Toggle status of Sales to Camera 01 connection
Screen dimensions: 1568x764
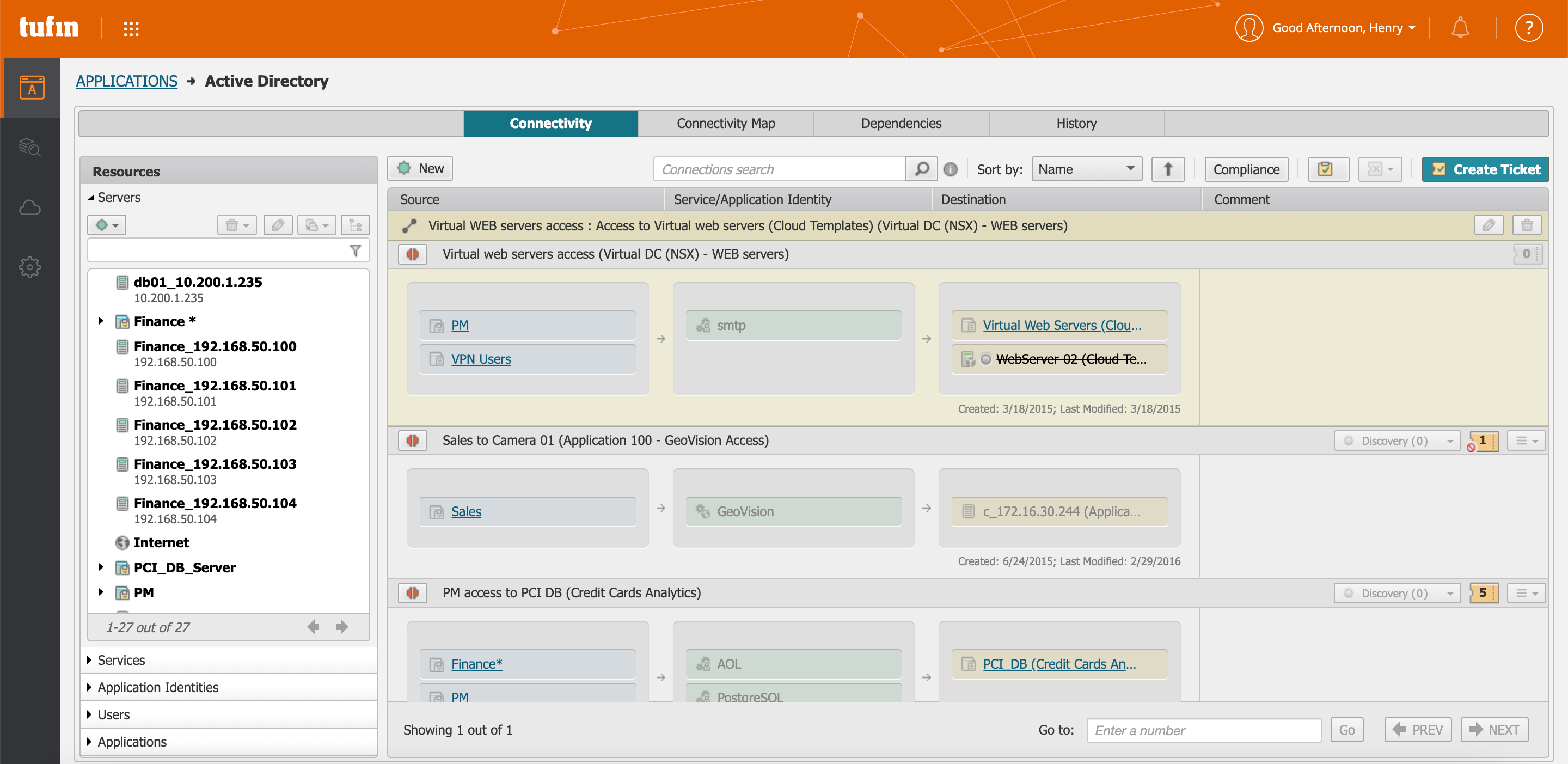click(x=412, y=440)
